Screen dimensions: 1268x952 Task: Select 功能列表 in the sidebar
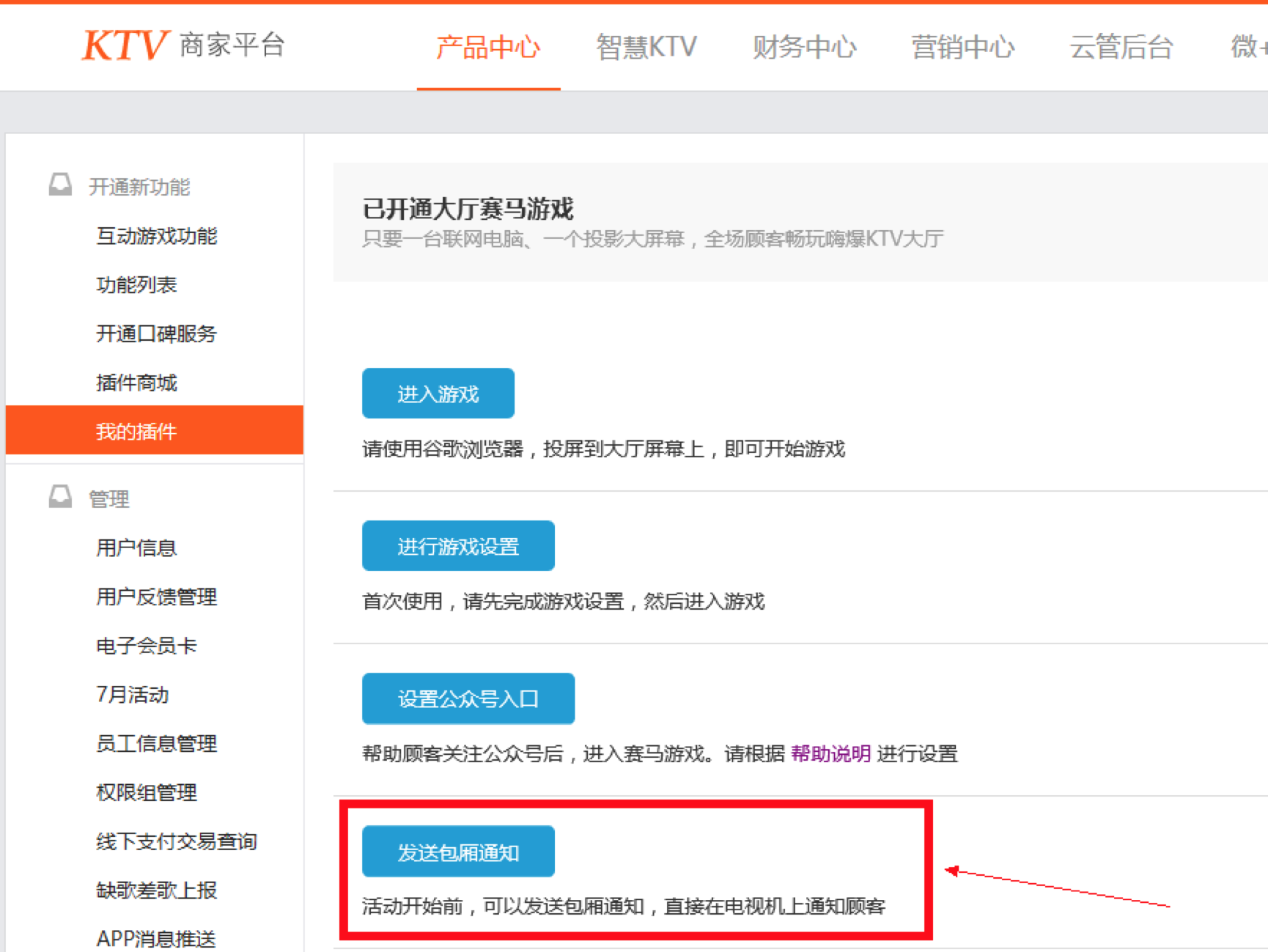[136, 285]
